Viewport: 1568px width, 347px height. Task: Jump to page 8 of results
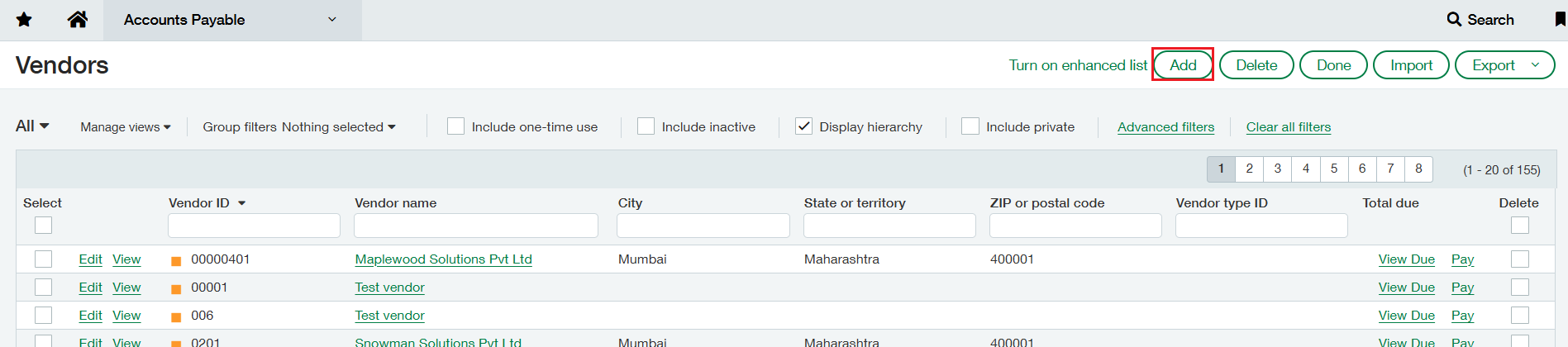tap(1418, 169)
